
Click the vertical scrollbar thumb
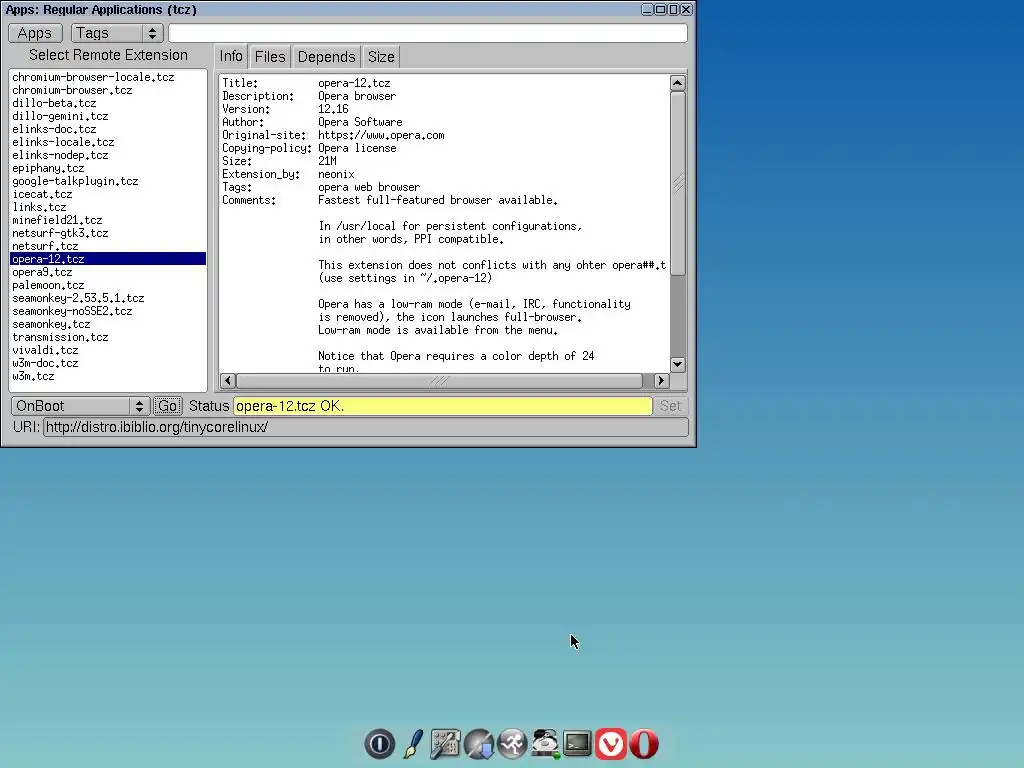[x=677, y=184]
